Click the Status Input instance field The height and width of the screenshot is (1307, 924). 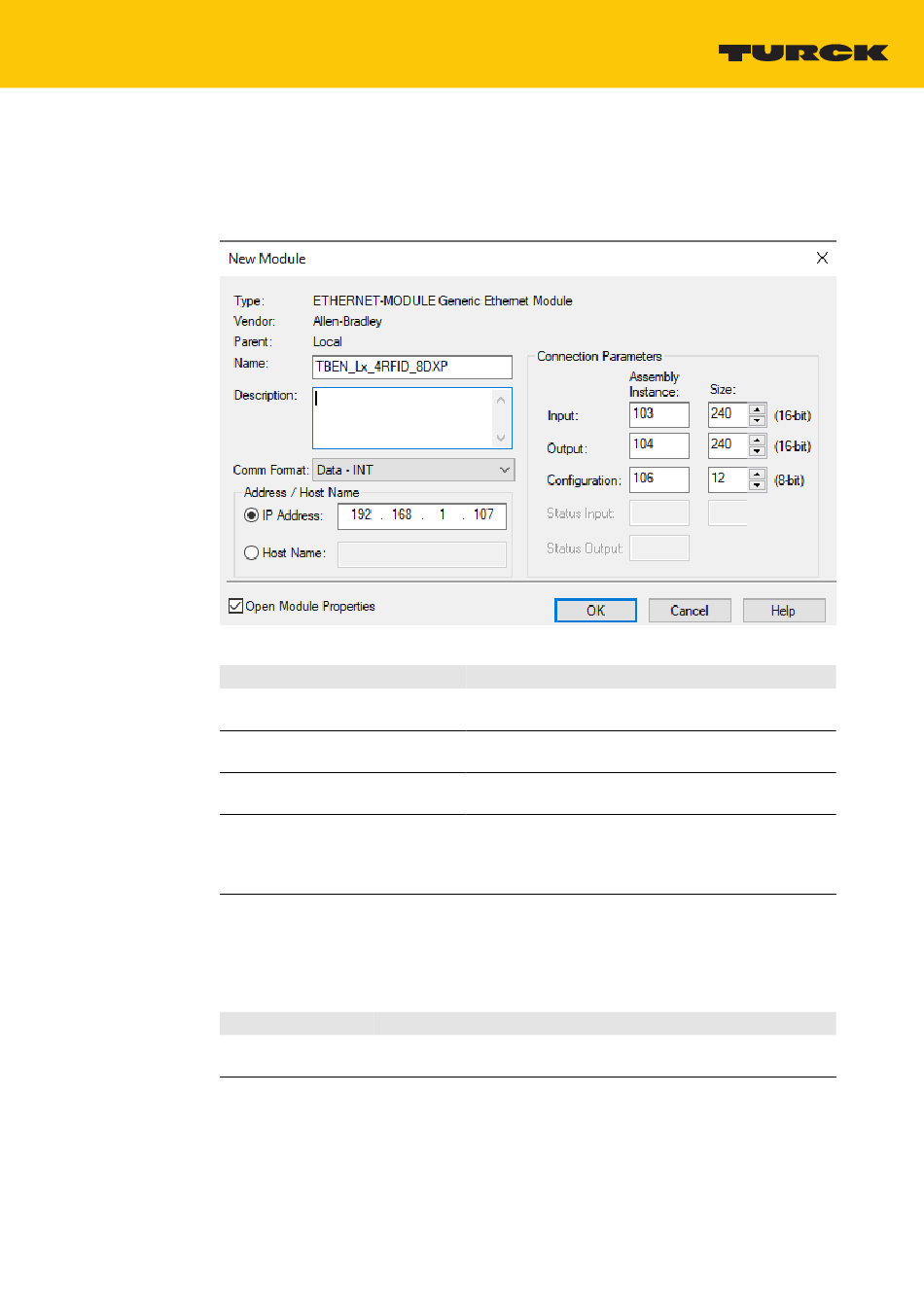(659, 512)
